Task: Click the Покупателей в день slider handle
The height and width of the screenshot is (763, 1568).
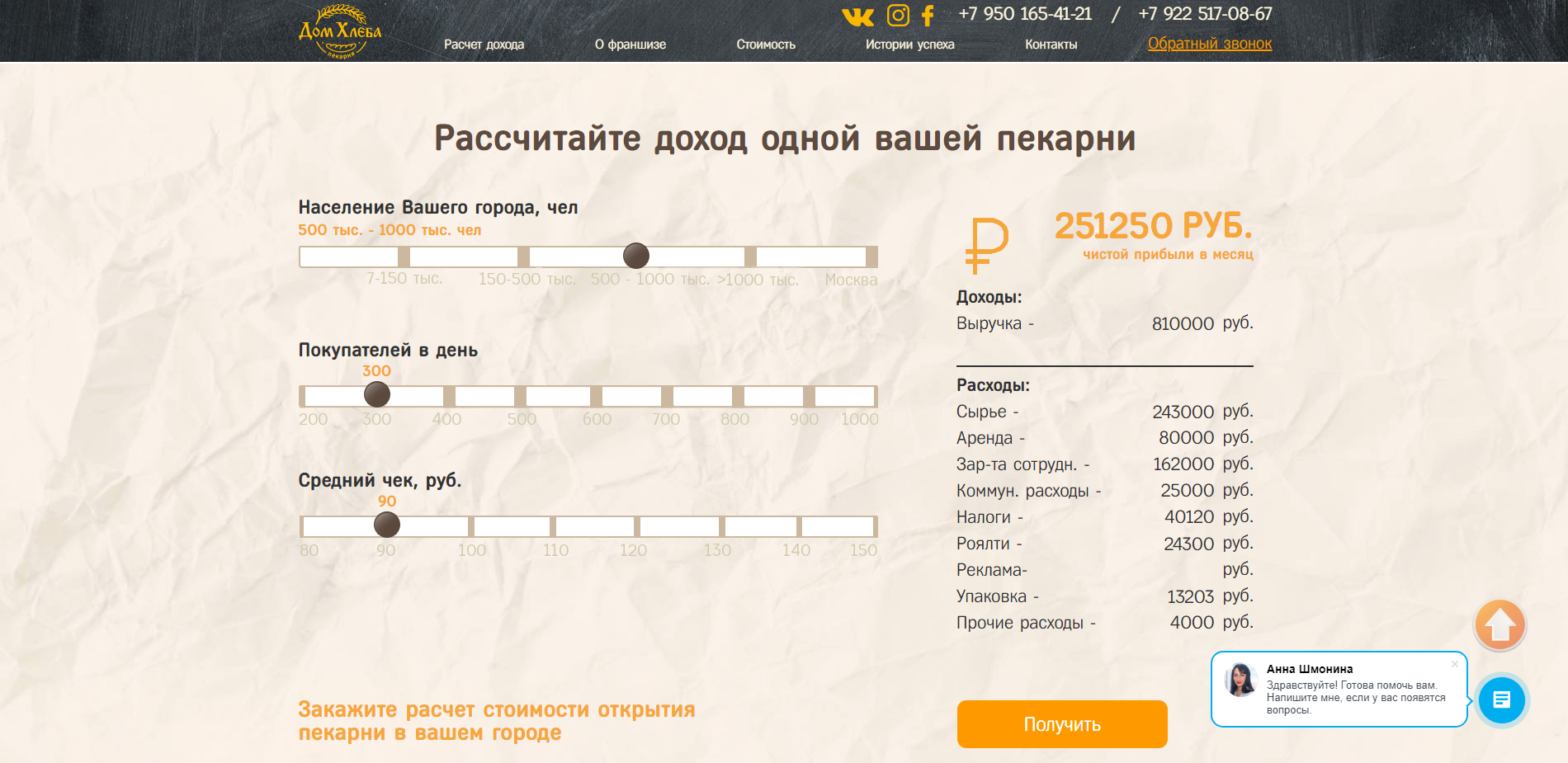Action: (377, 394)
